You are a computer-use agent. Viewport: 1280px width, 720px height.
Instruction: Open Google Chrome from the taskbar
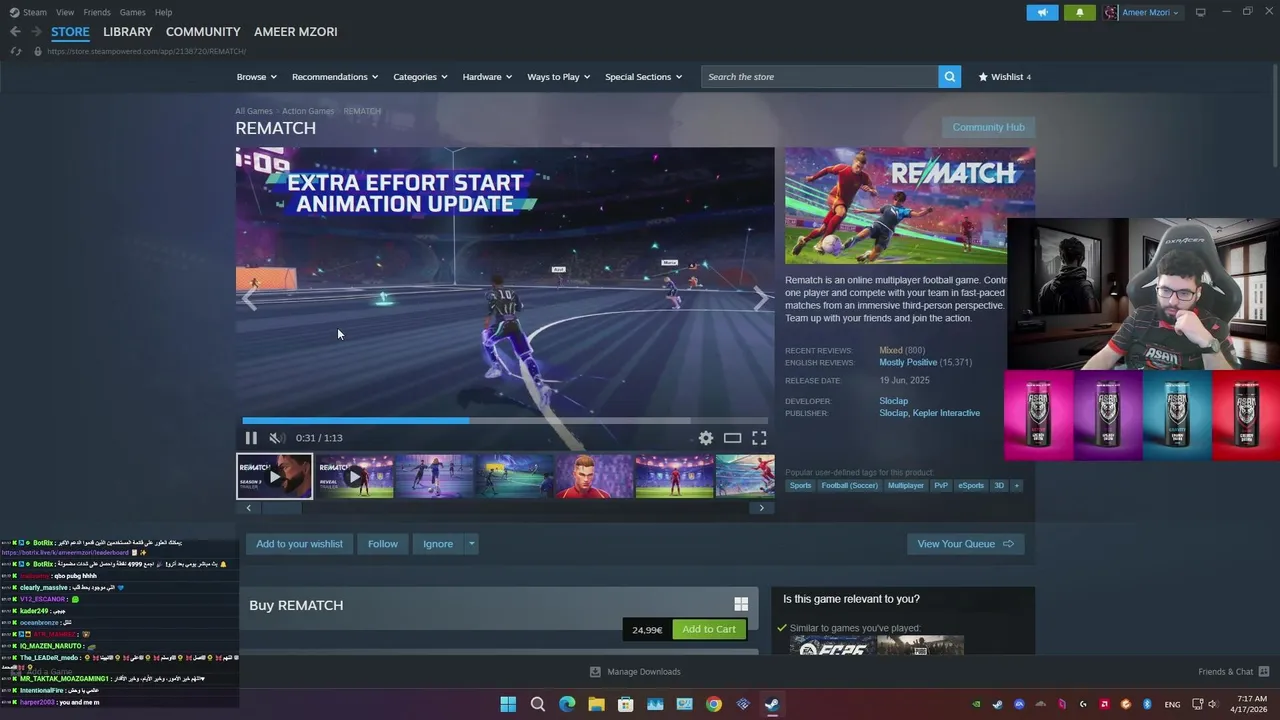tap(713, 704)
